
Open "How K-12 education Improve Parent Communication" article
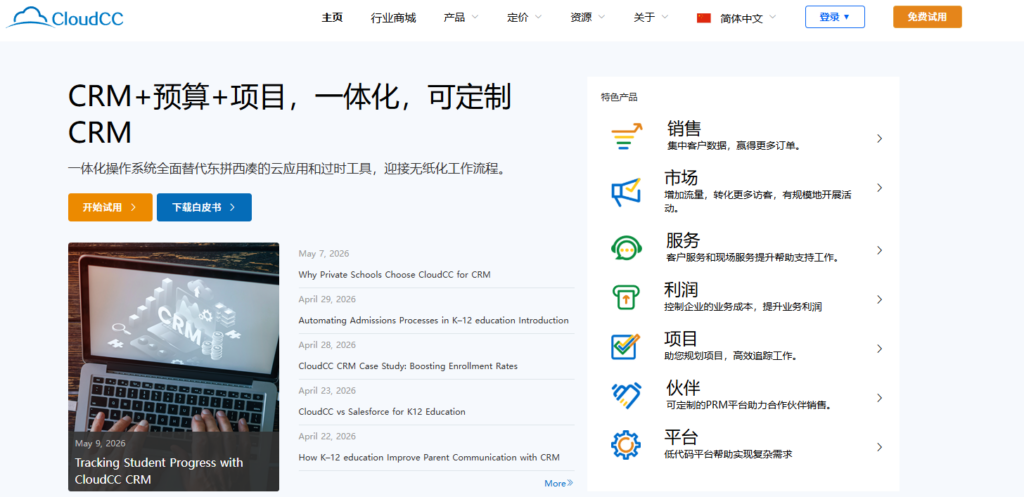click(x=429, y=457)
